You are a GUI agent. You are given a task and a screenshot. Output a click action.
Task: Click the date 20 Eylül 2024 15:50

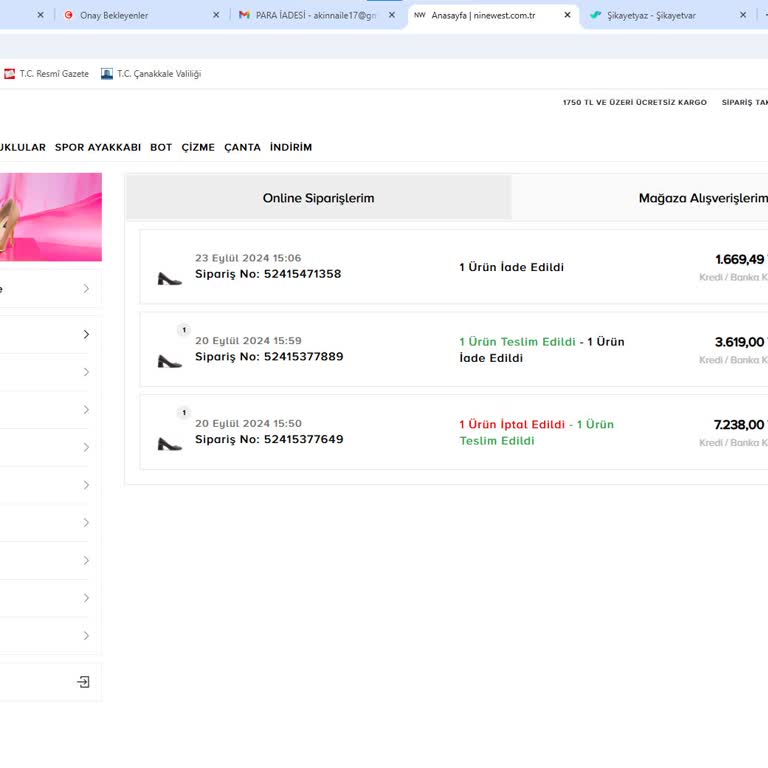click(x=248, y=424)
